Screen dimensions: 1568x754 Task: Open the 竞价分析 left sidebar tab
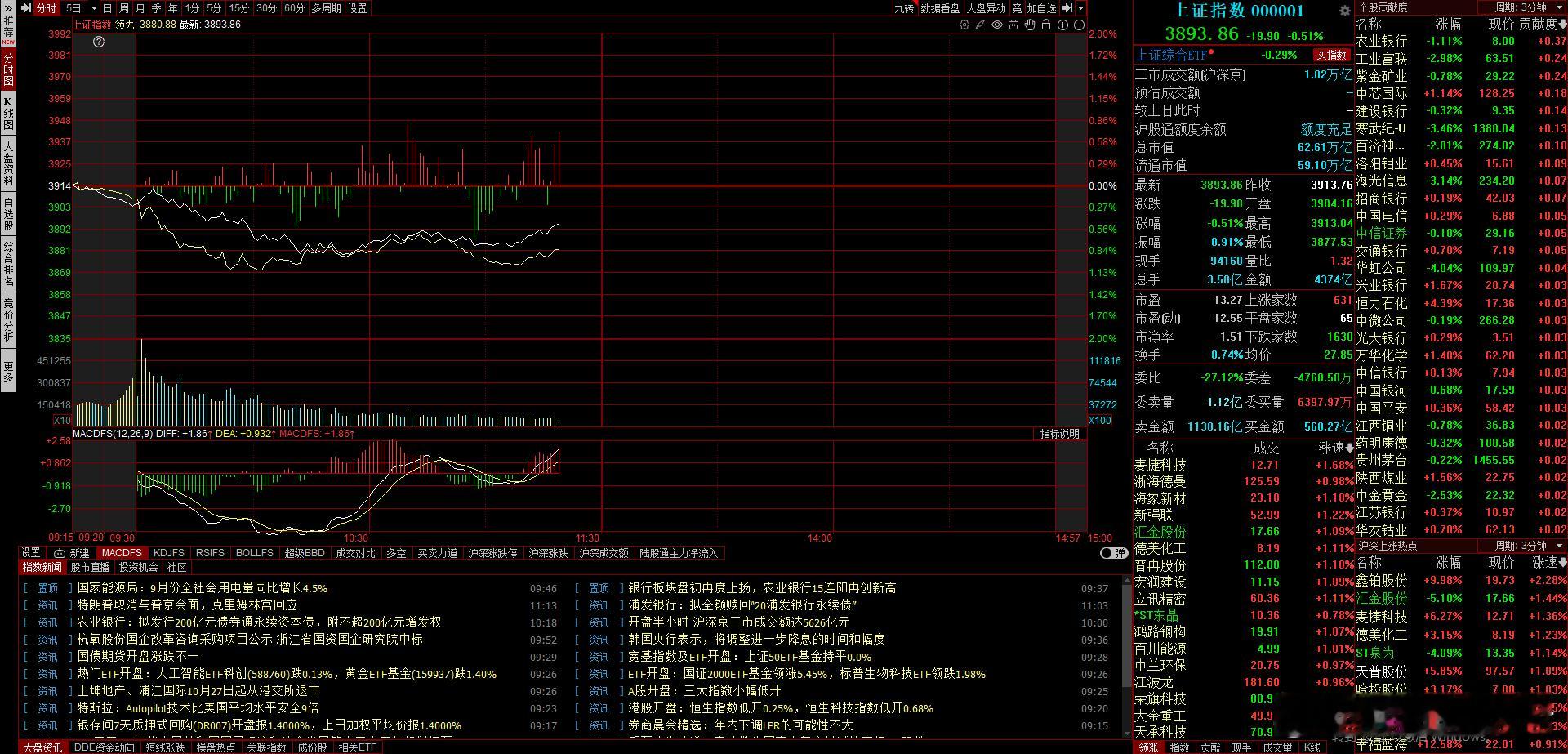click(9, 319)
